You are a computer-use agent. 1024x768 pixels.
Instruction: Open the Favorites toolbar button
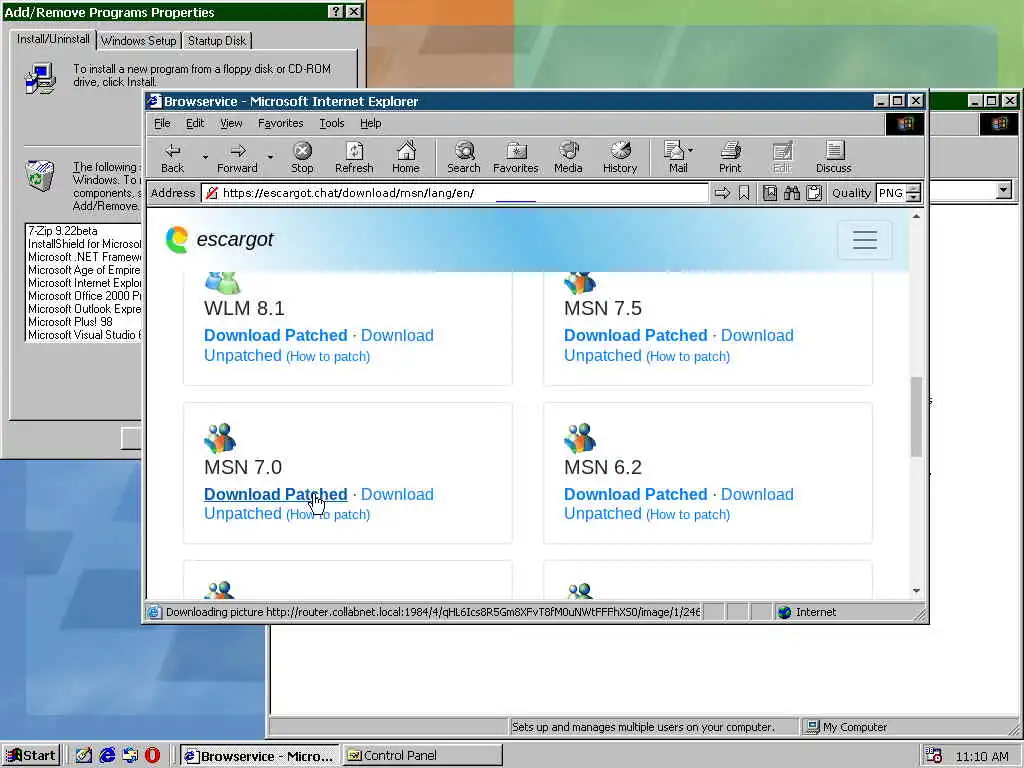coord(515,158)
